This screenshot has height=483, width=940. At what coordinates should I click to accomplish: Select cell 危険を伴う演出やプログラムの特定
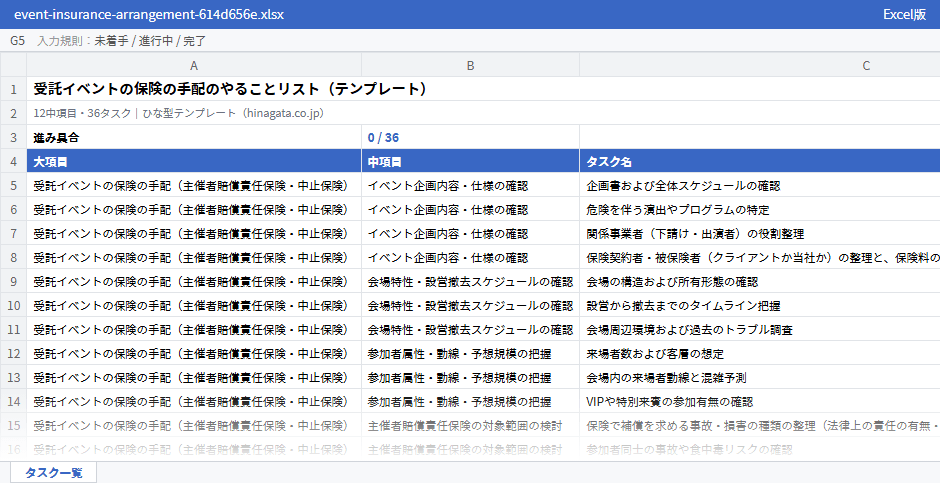[x=760, y=210]
